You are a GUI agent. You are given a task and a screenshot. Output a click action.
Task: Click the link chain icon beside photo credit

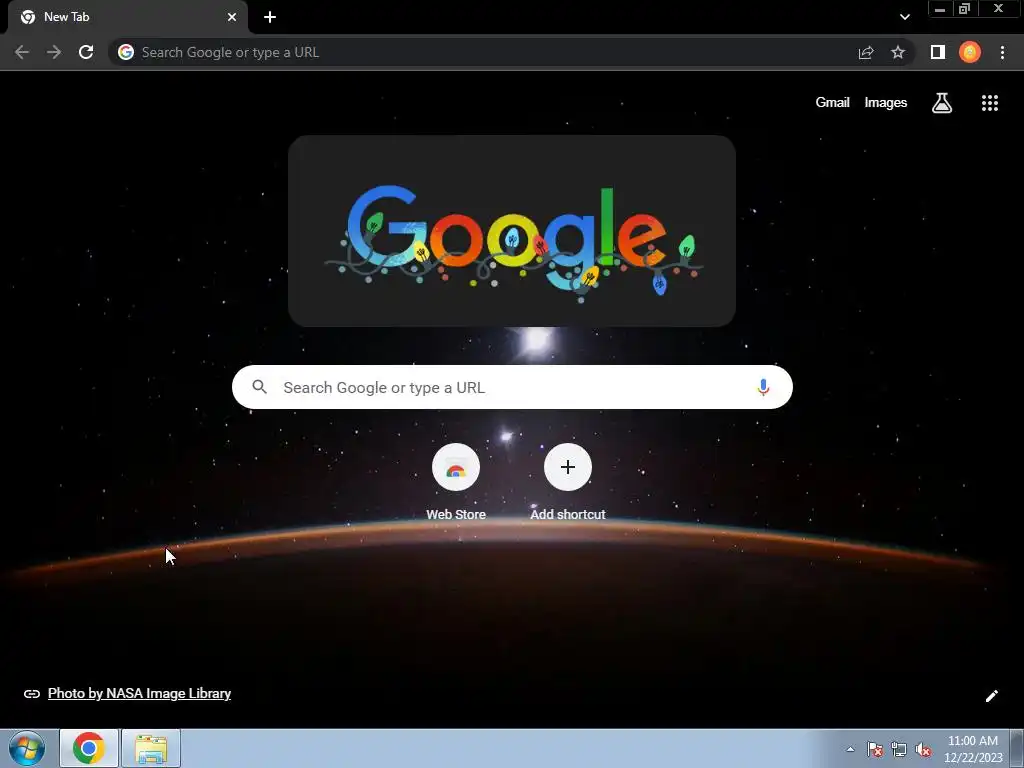pos(31,694)
